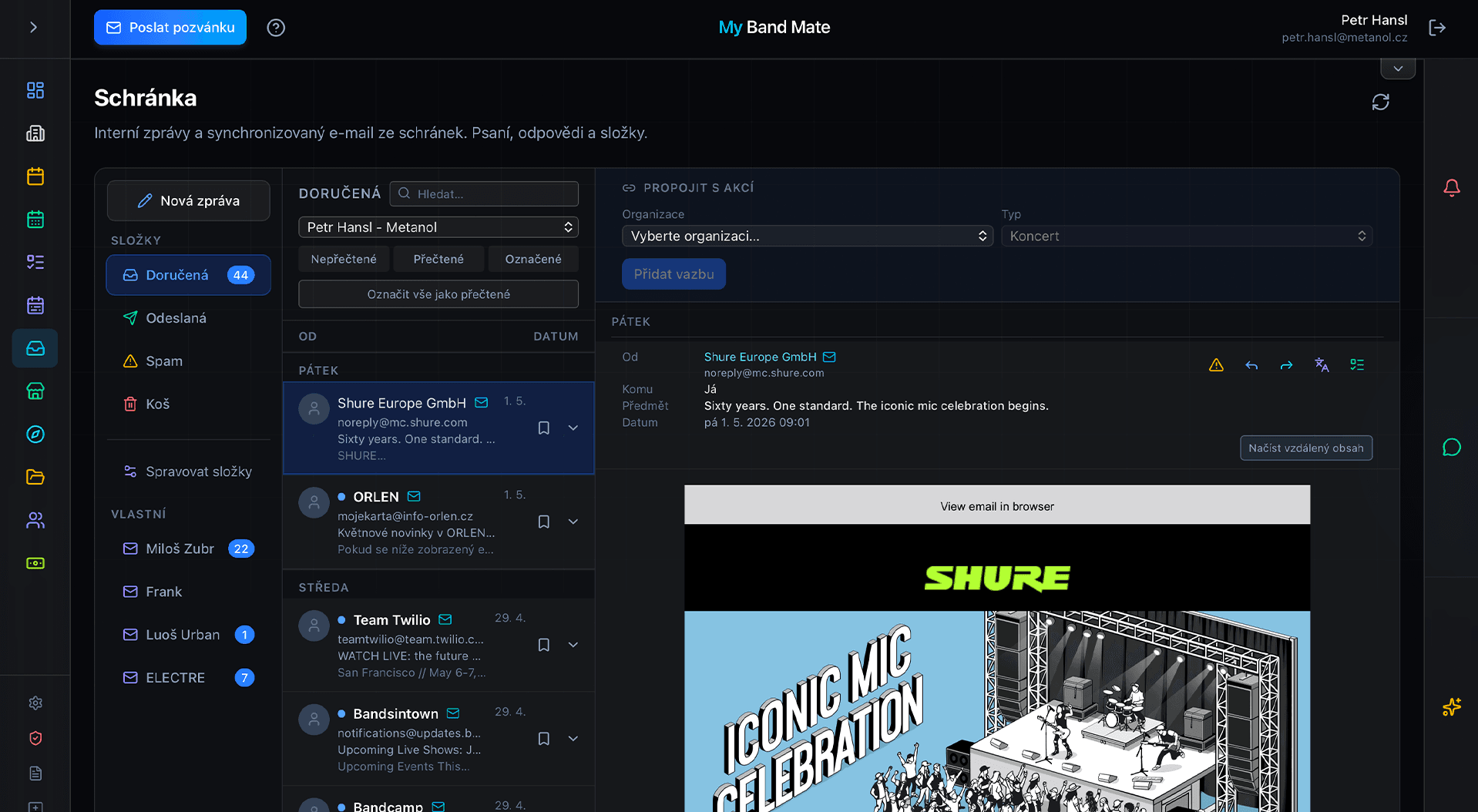
Task: Click the Iconic Mic Celebration email image
Action: 997,711
